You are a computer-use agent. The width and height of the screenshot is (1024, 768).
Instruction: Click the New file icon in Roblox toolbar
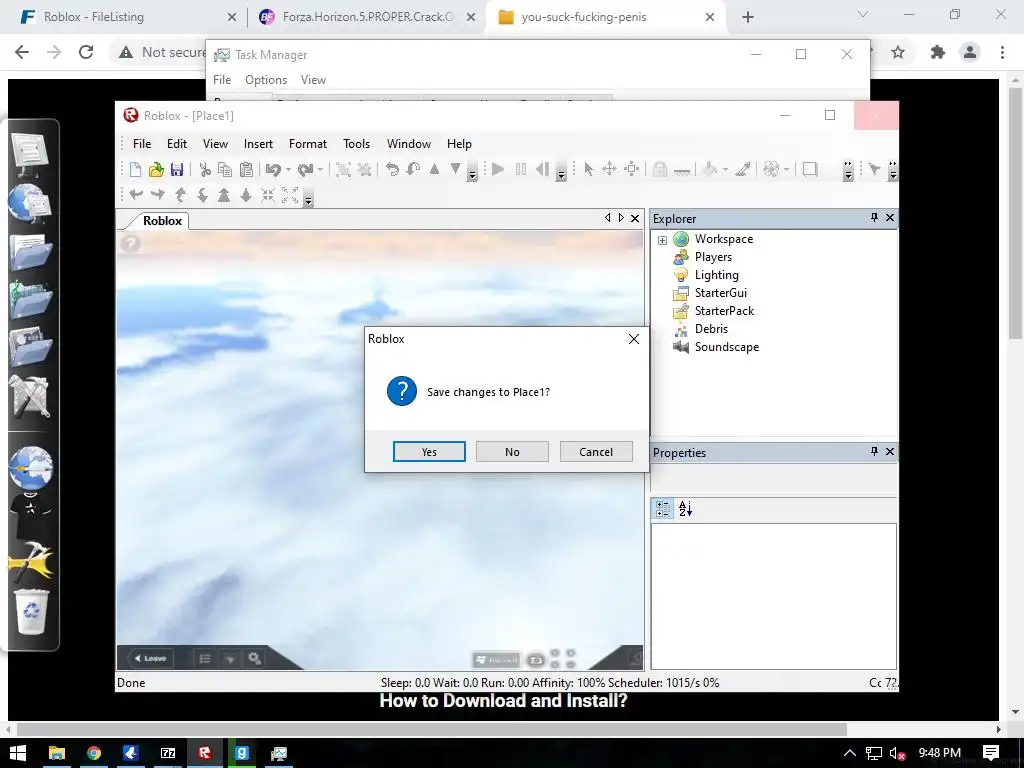point(135,170)
